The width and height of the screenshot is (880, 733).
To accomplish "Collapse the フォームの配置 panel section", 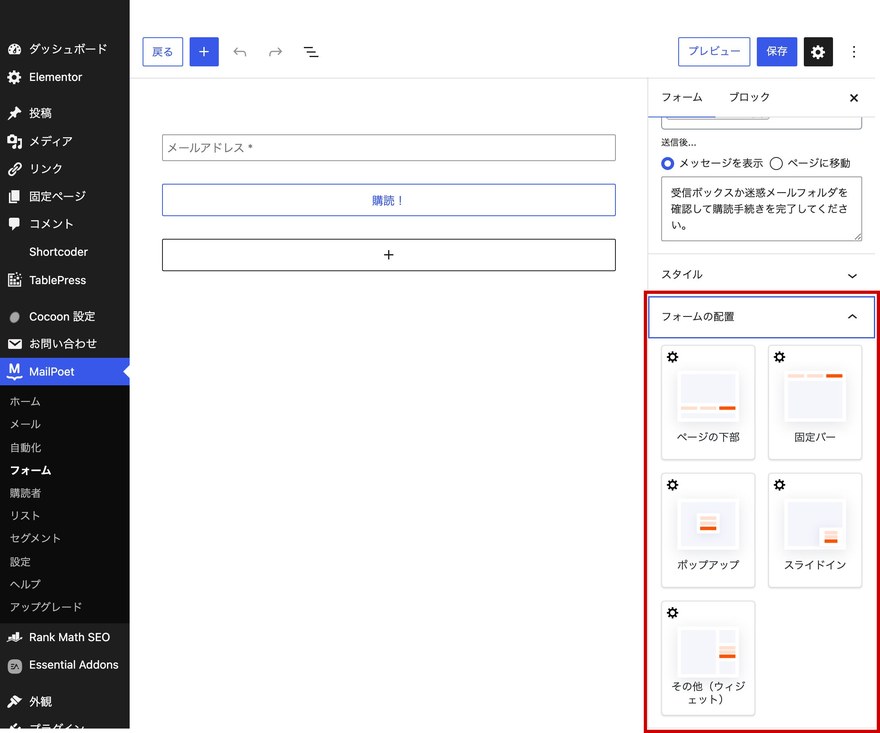I will point(761,317).
